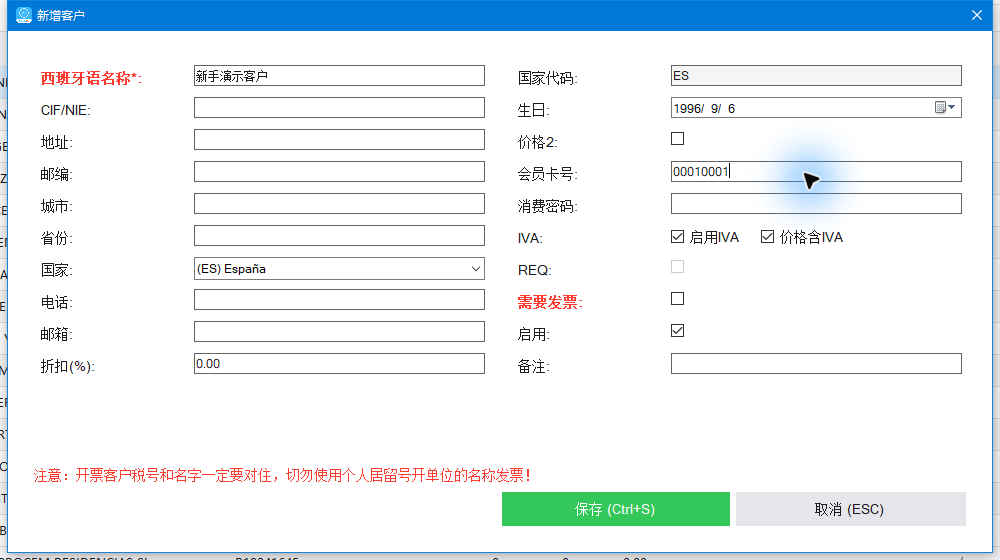Click the 国家代码 label

click(548, 78)
